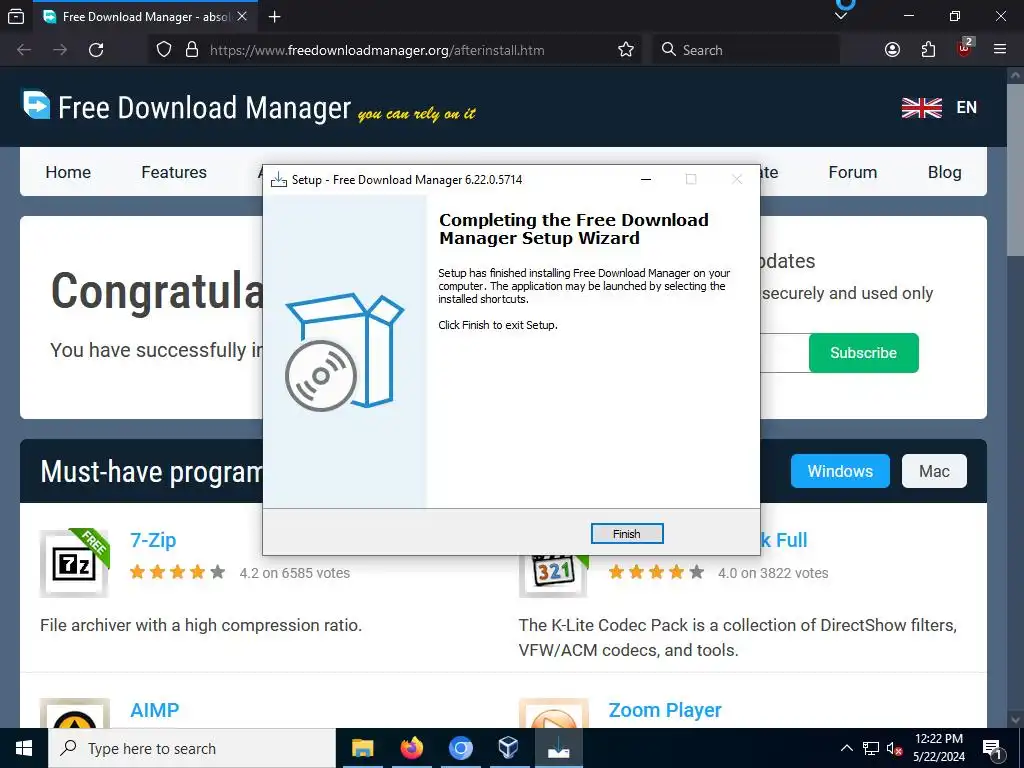Click the uBlock Origin extension icon
This screenshot has width=1024, height=768.
coord(964,48)
